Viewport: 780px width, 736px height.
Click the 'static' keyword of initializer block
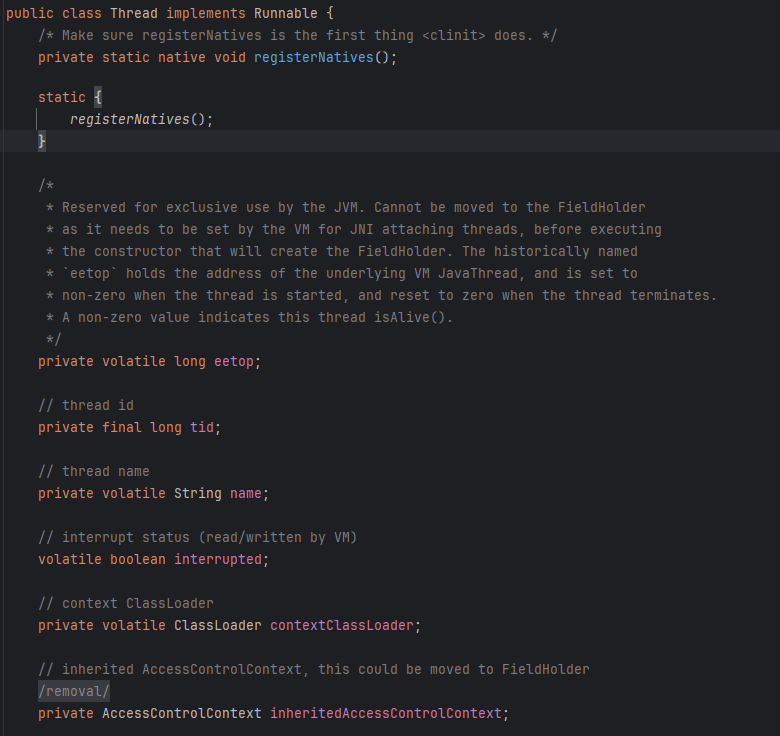(62, 97)
